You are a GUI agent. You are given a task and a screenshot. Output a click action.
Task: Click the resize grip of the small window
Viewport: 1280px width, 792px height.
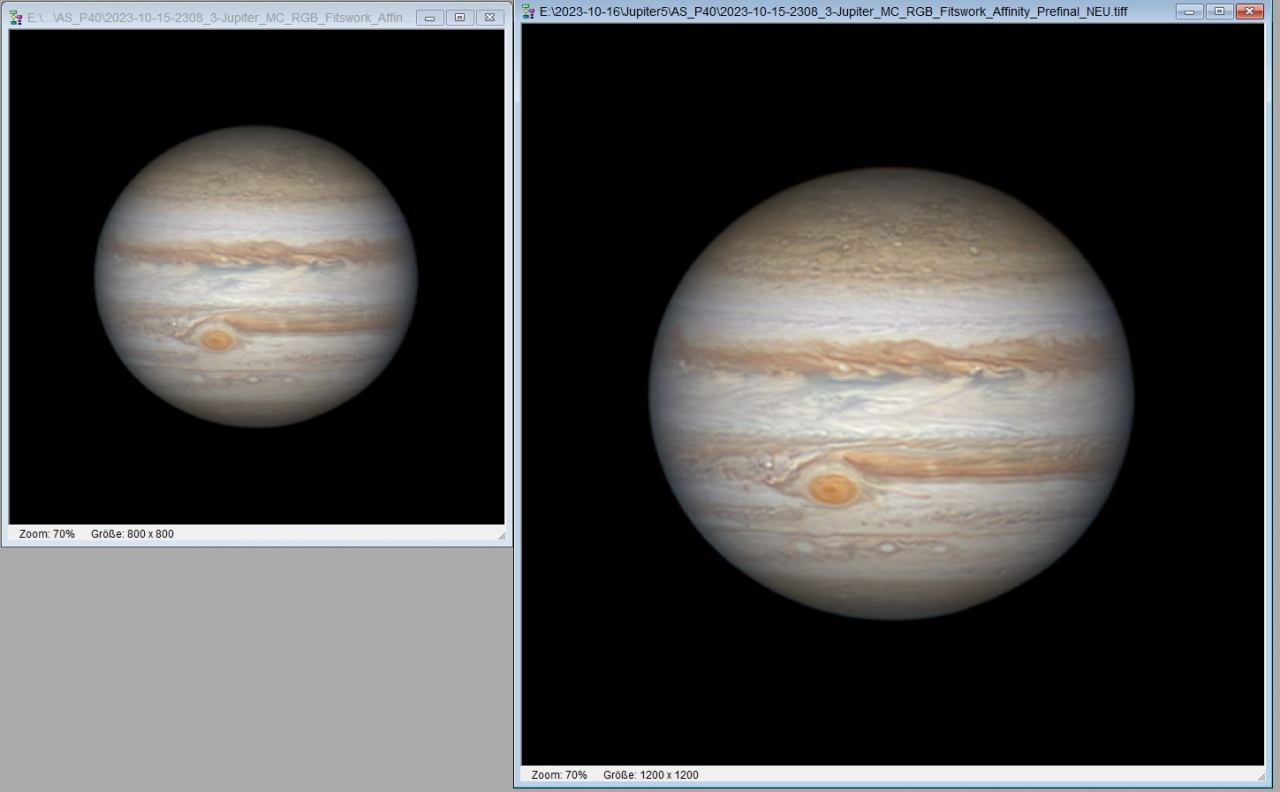[x=501, y=536]
